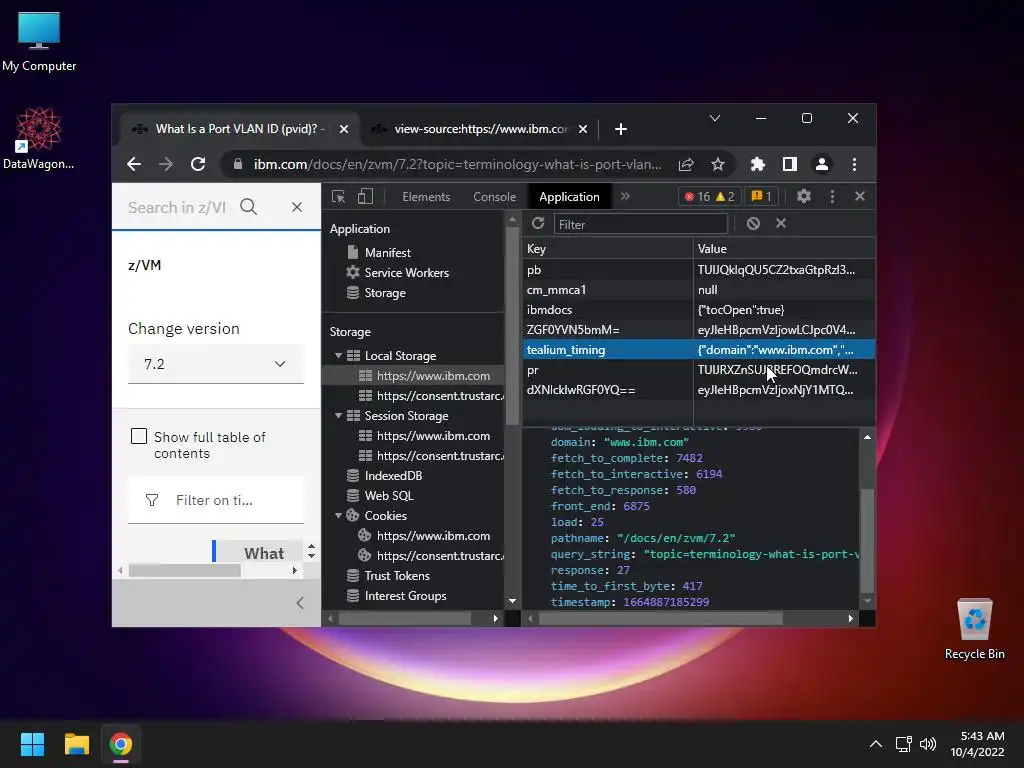Toggle the device toolbar icon
1024x768 pixels.
click(365, 197)
